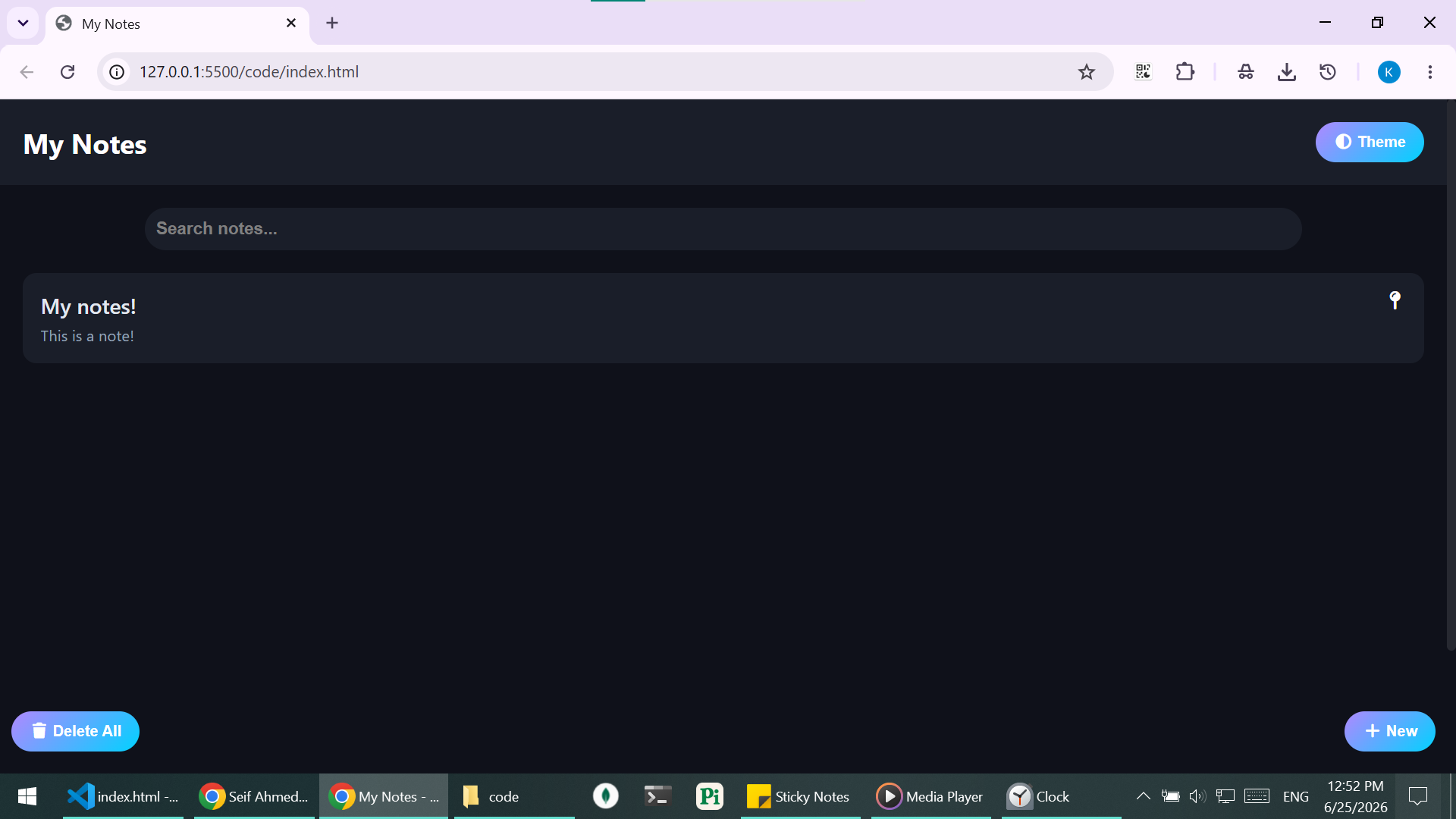The width and height of the screenshot is (1456, 819).
Task: Create a new note with New button
Action: (1390, 731)
